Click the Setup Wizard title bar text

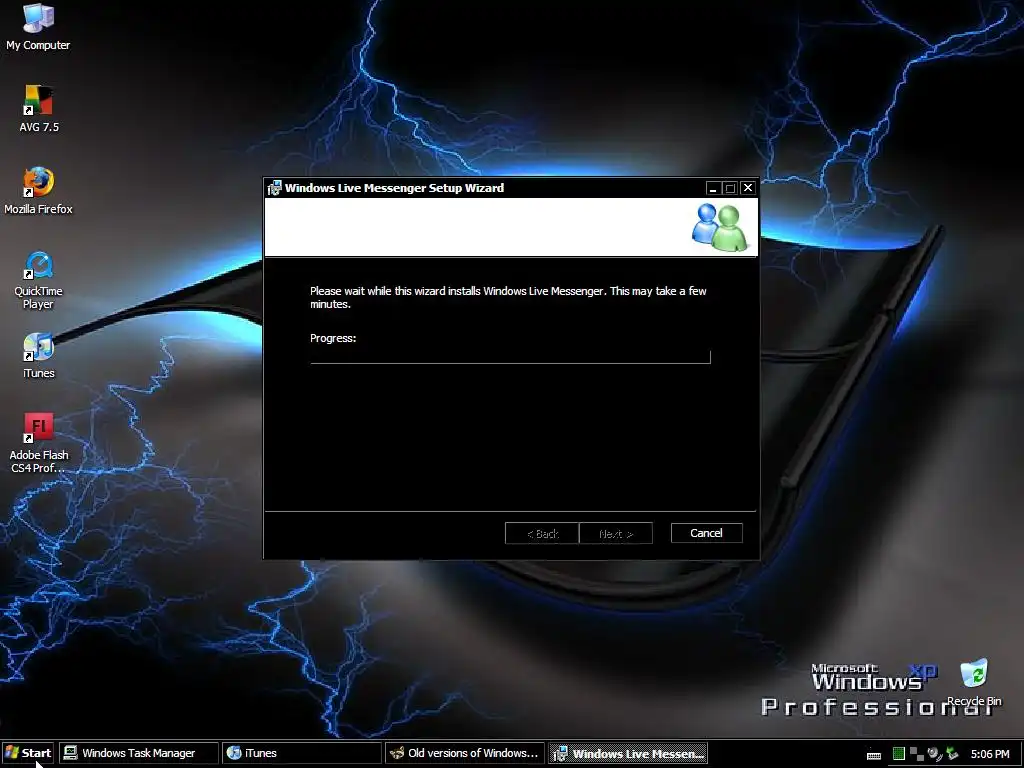click(394, 188)
